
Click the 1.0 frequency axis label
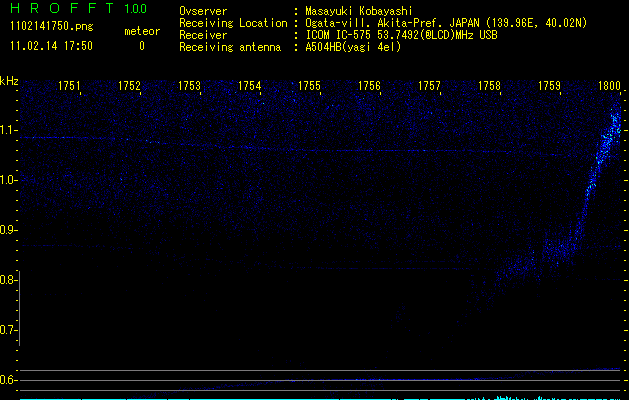tap(8, 180)
